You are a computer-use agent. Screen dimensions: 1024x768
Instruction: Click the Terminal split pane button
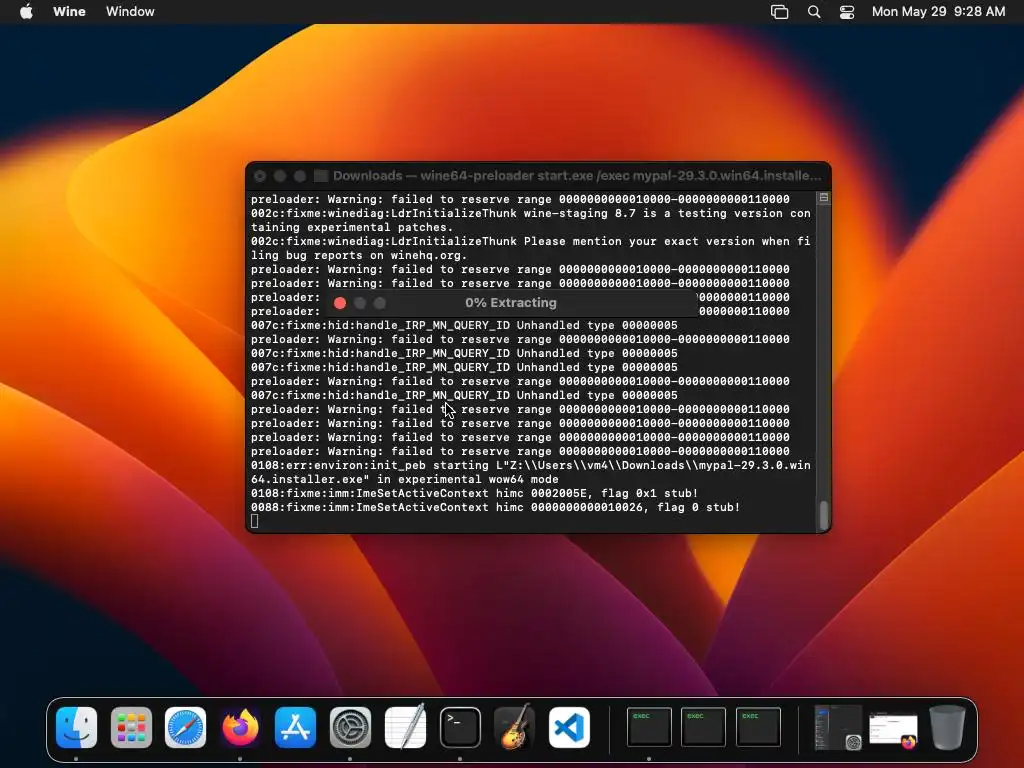(x=824, y=197)
